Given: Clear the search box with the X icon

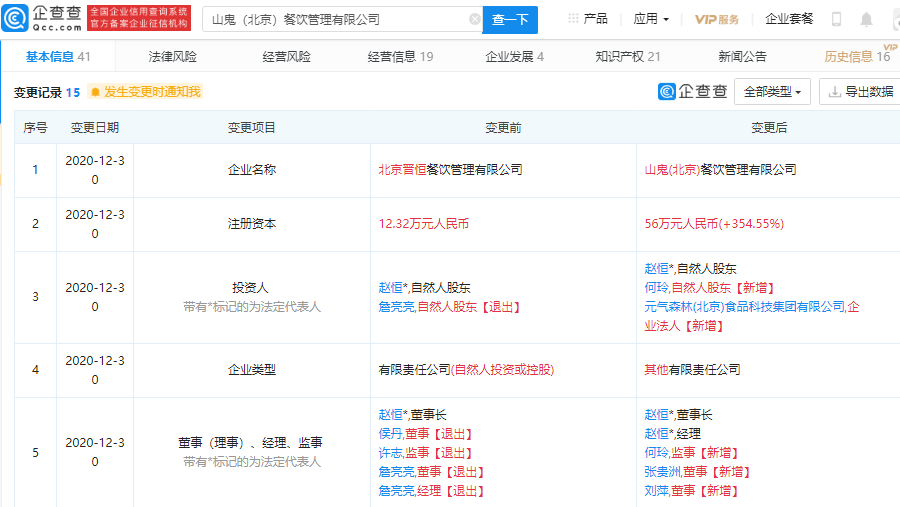Looking at the screenshot, I should [x=475, y=20].
